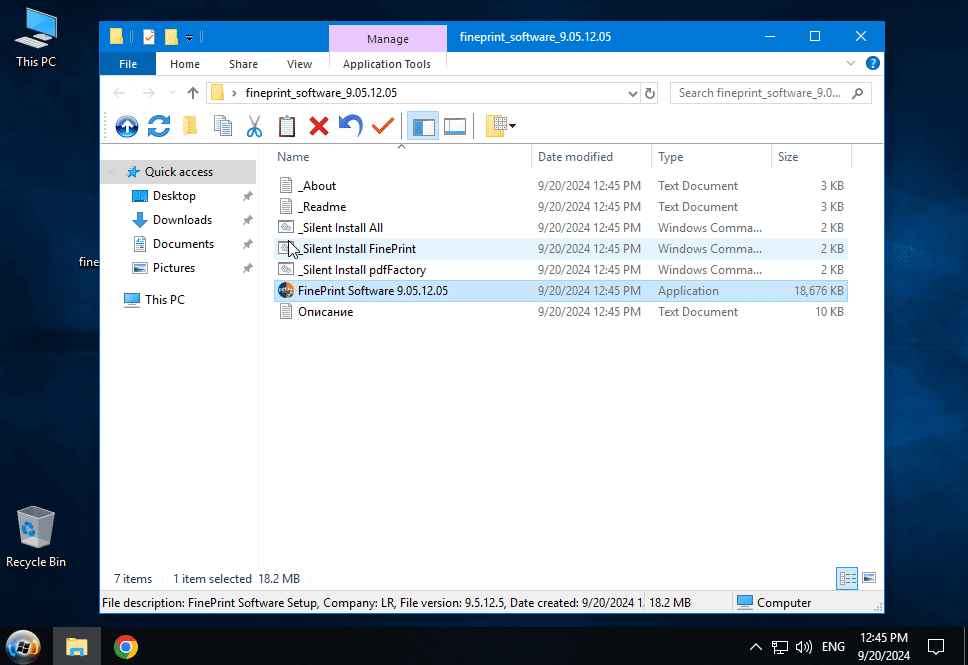The width and height of the screenshot is (968, 665).
Task: Switch to the Home ribbon tab
Action: pos(185,64)
